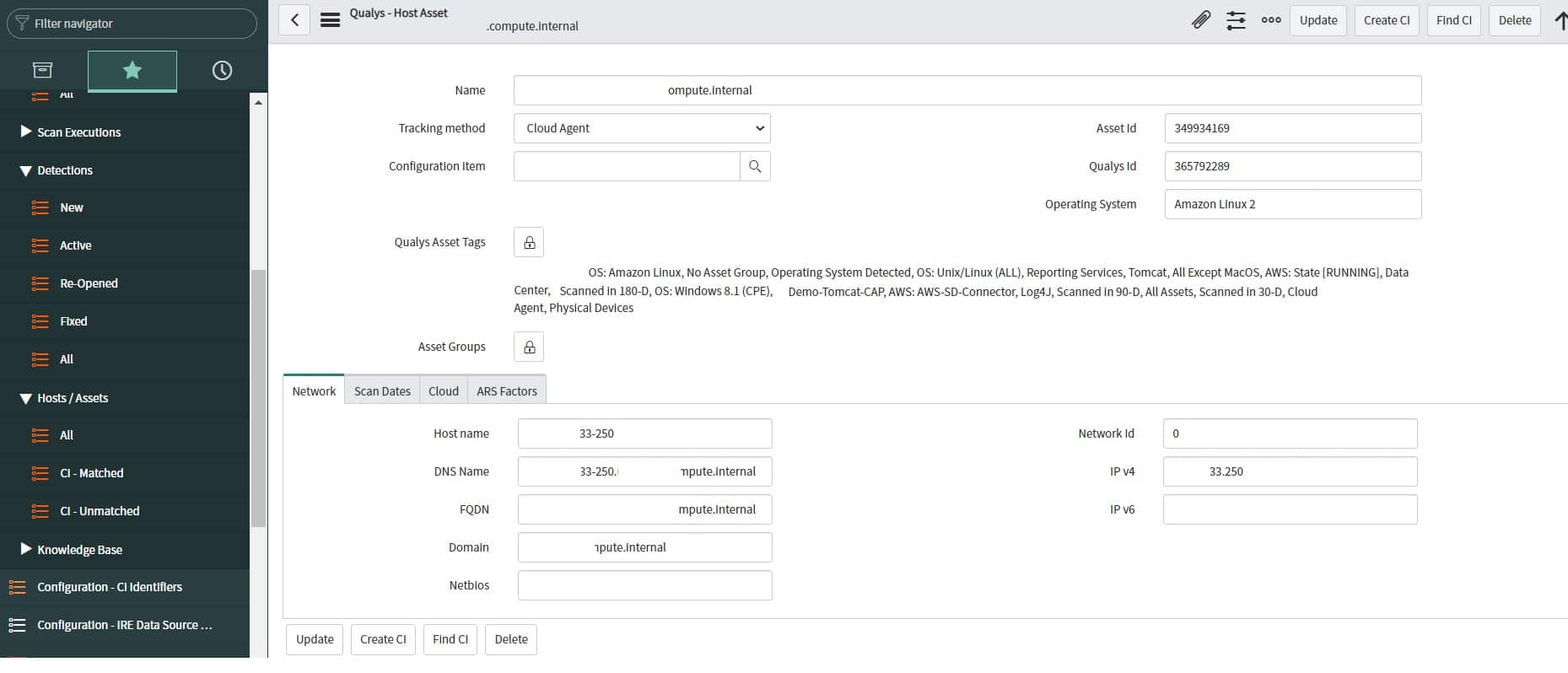1568x673 pixels.
Task: Click the Asset Id field
Action: [x=1293, y=128]
